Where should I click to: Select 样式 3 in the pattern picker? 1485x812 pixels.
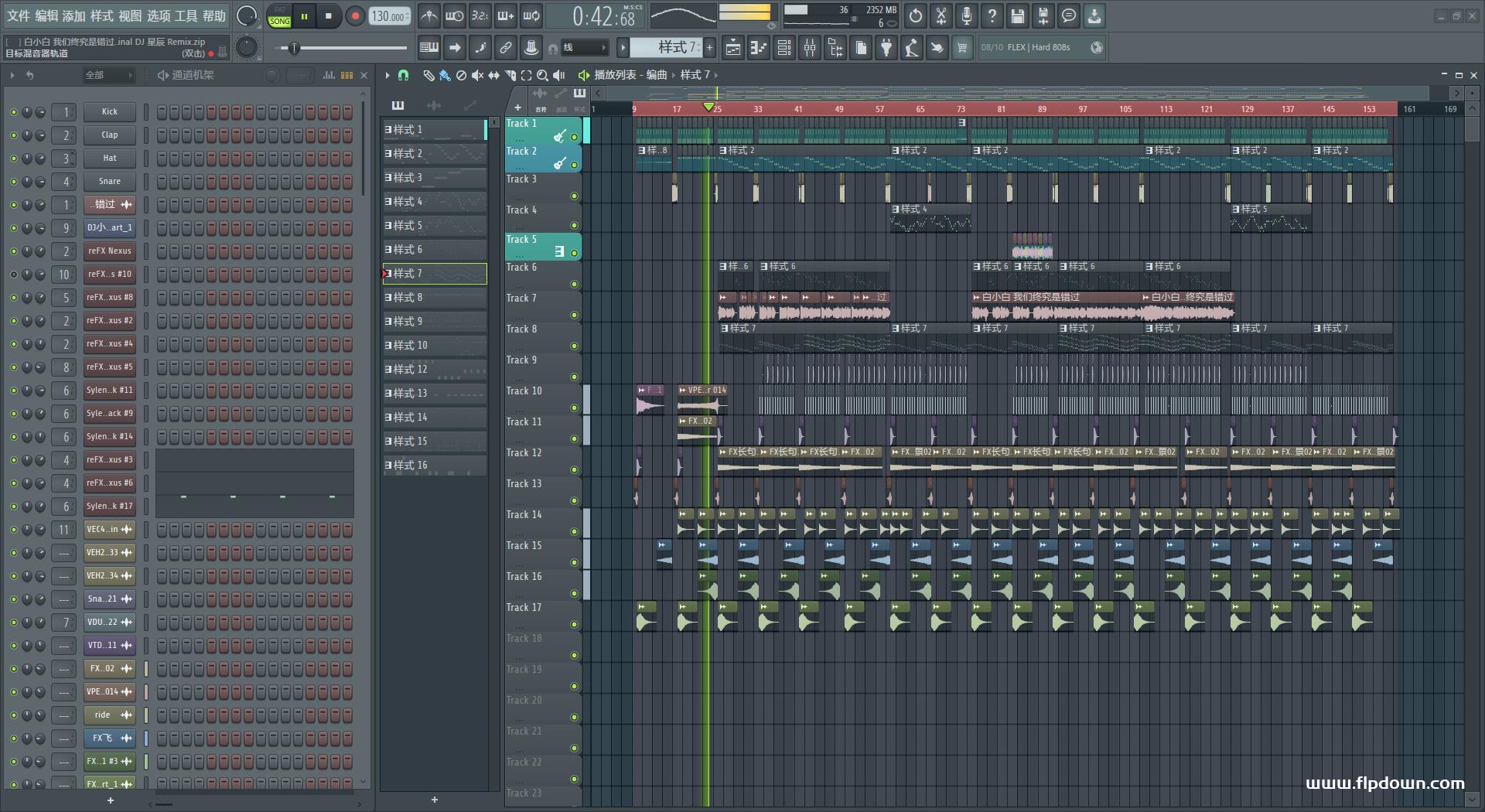coord(435,178)
